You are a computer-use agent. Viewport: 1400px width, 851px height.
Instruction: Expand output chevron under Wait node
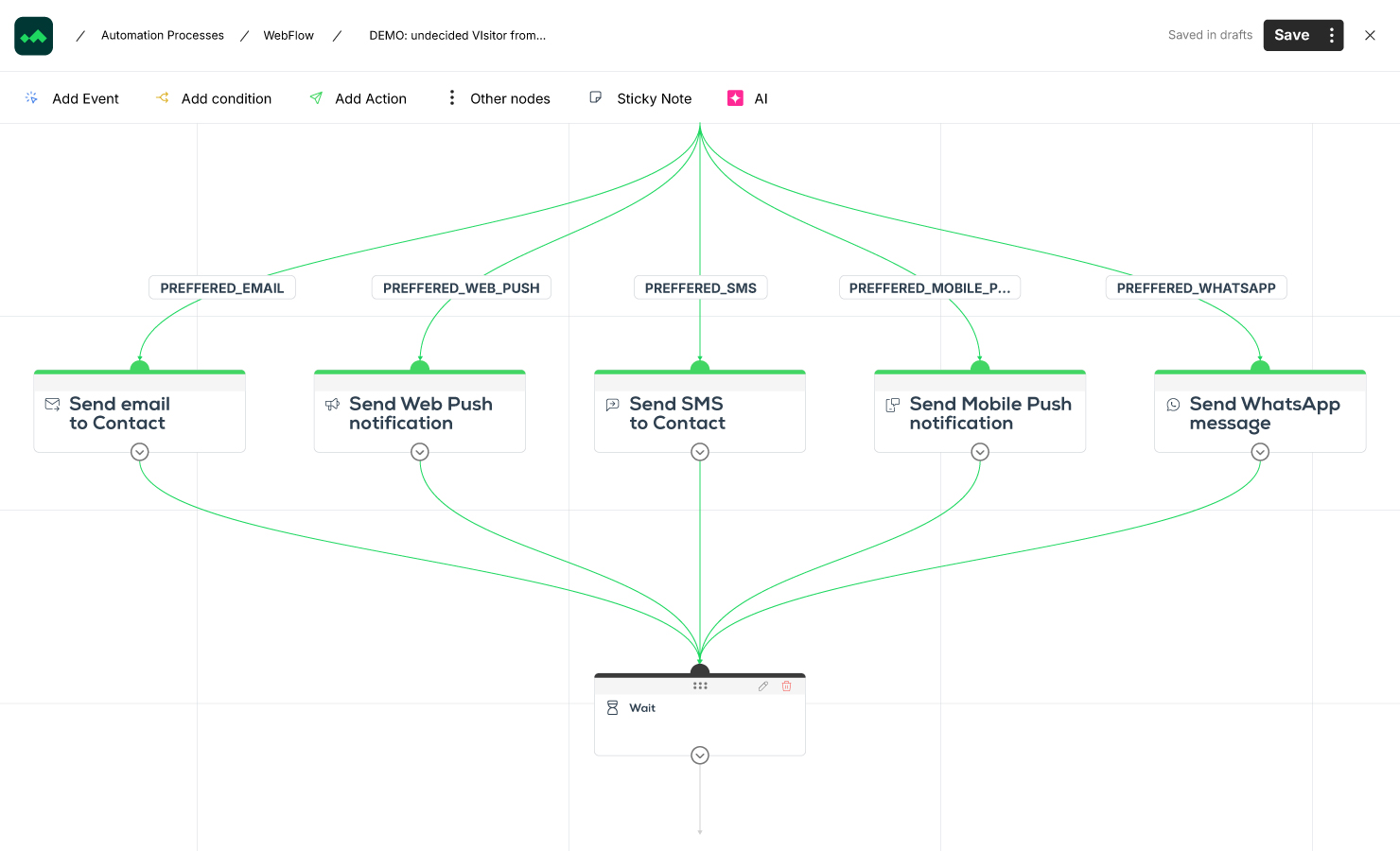(x=700, y=755)
